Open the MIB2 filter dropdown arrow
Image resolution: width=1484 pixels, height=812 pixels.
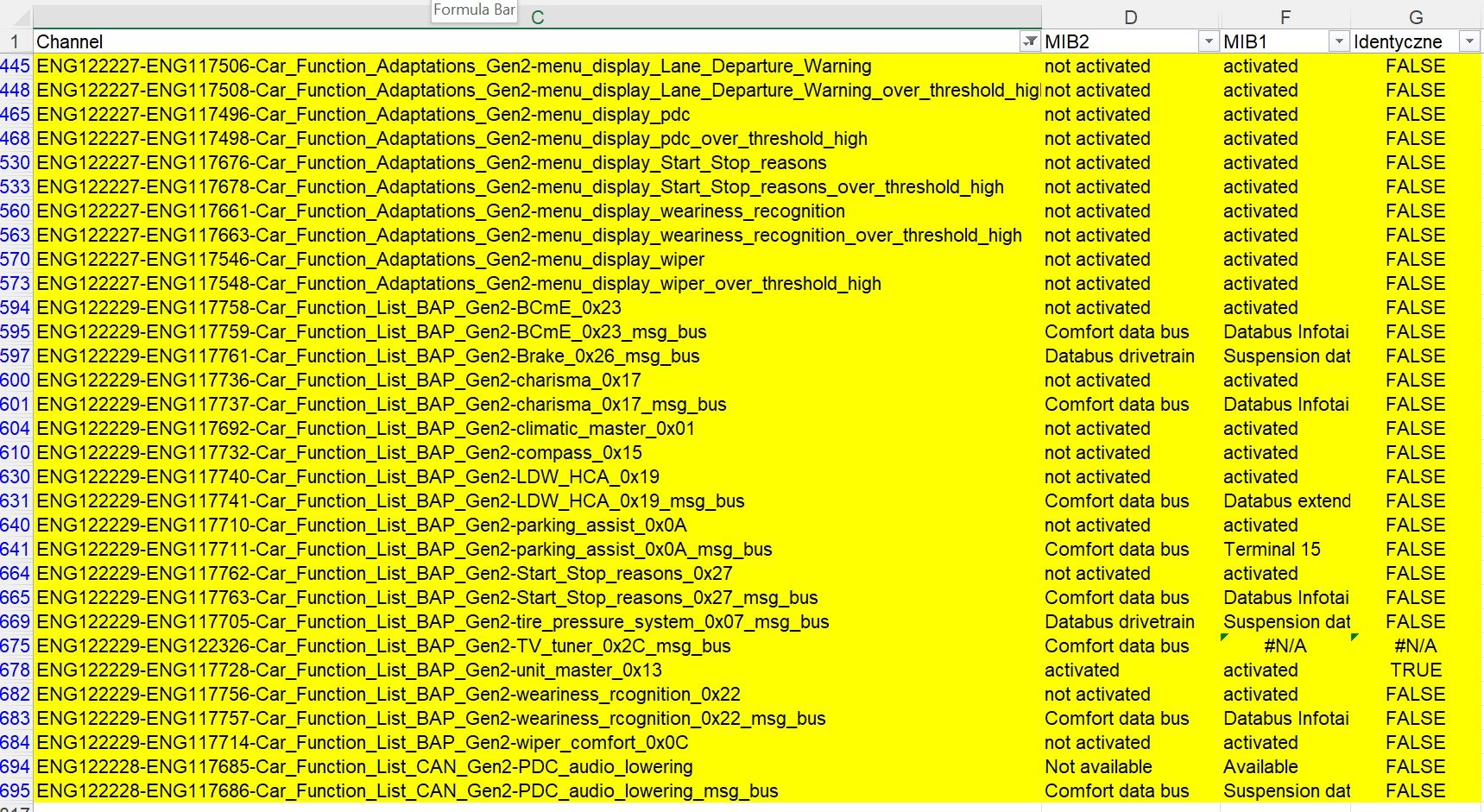coord(1208,41)
